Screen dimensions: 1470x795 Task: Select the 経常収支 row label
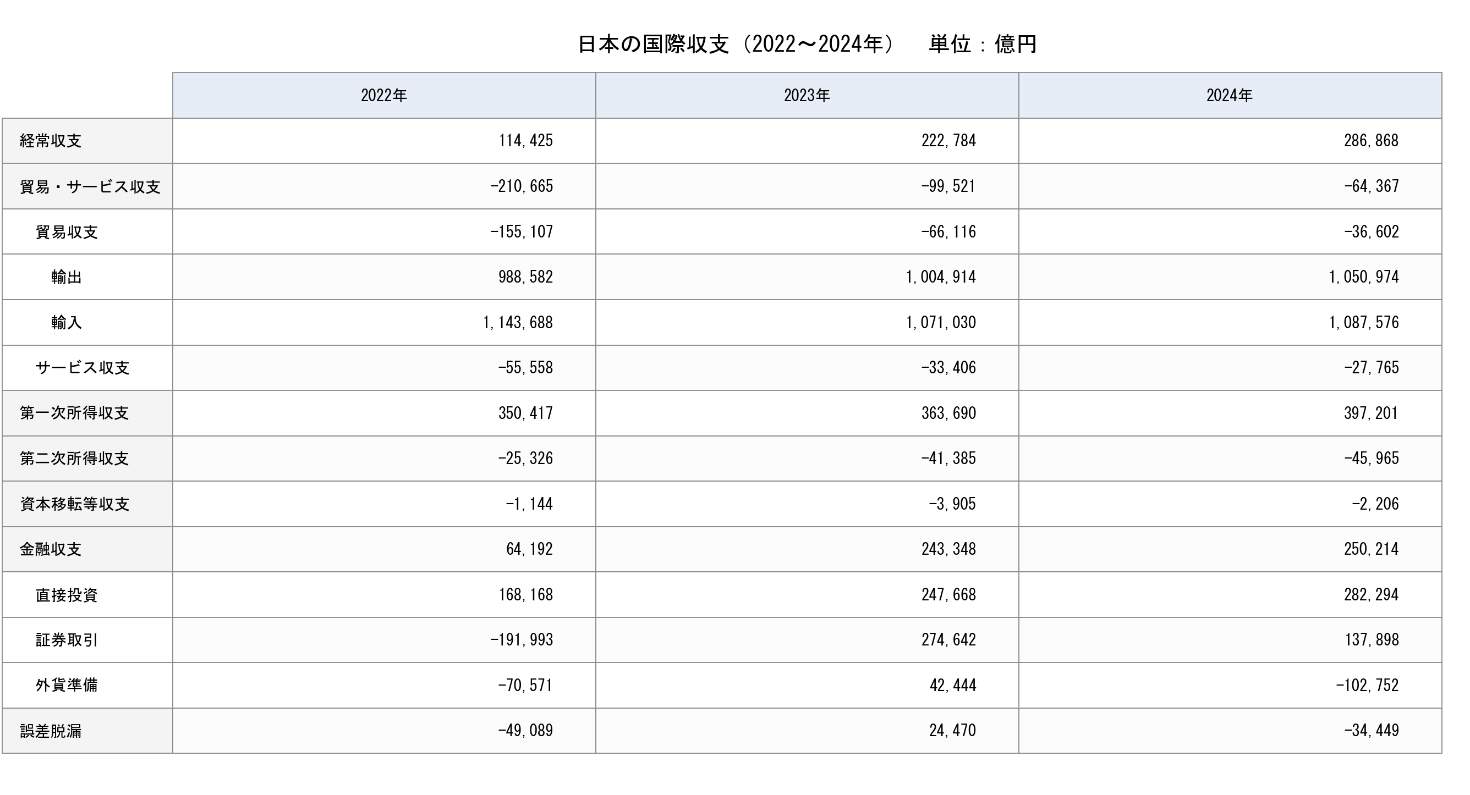pos(51,141)
